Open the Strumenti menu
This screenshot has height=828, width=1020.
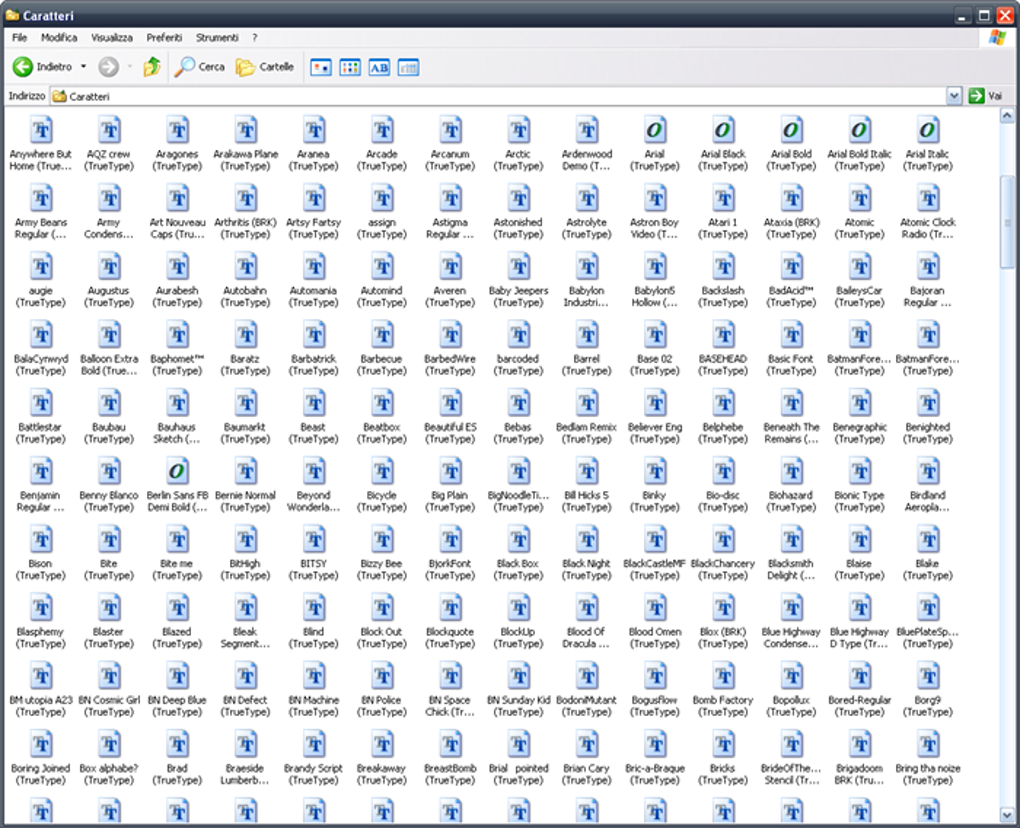(217, 38)
